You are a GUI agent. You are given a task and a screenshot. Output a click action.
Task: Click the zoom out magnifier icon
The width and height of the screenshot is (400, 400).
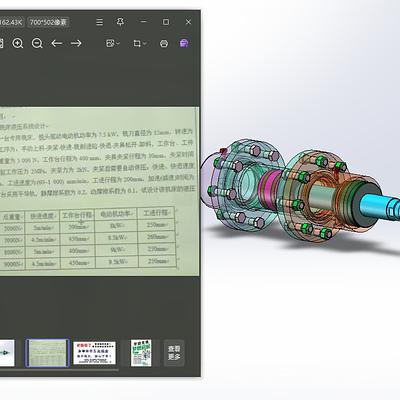pos(37,43)
